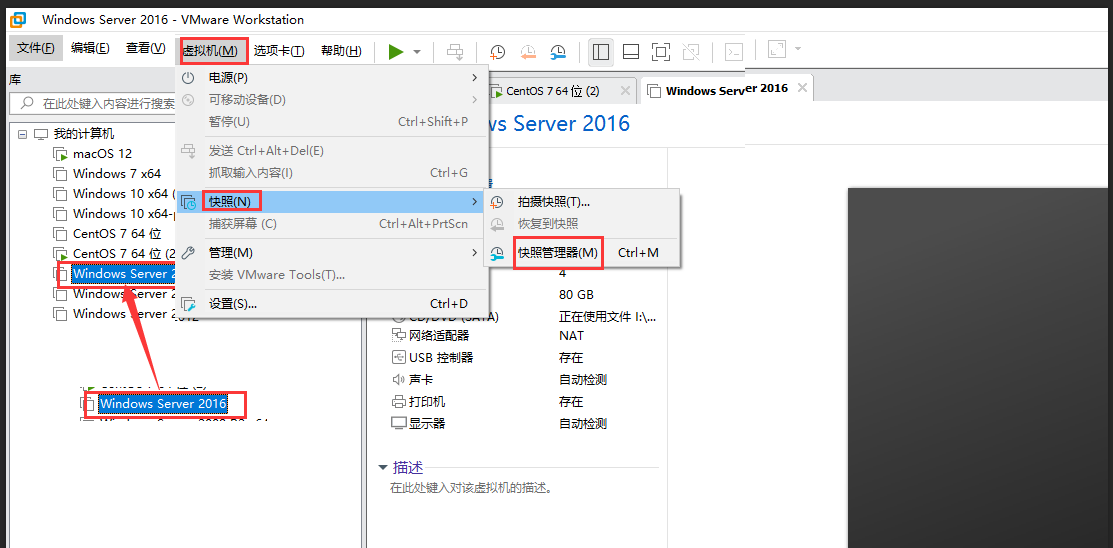
Task: Expand the 电源(P) submenu arrow
Action: 475,77
